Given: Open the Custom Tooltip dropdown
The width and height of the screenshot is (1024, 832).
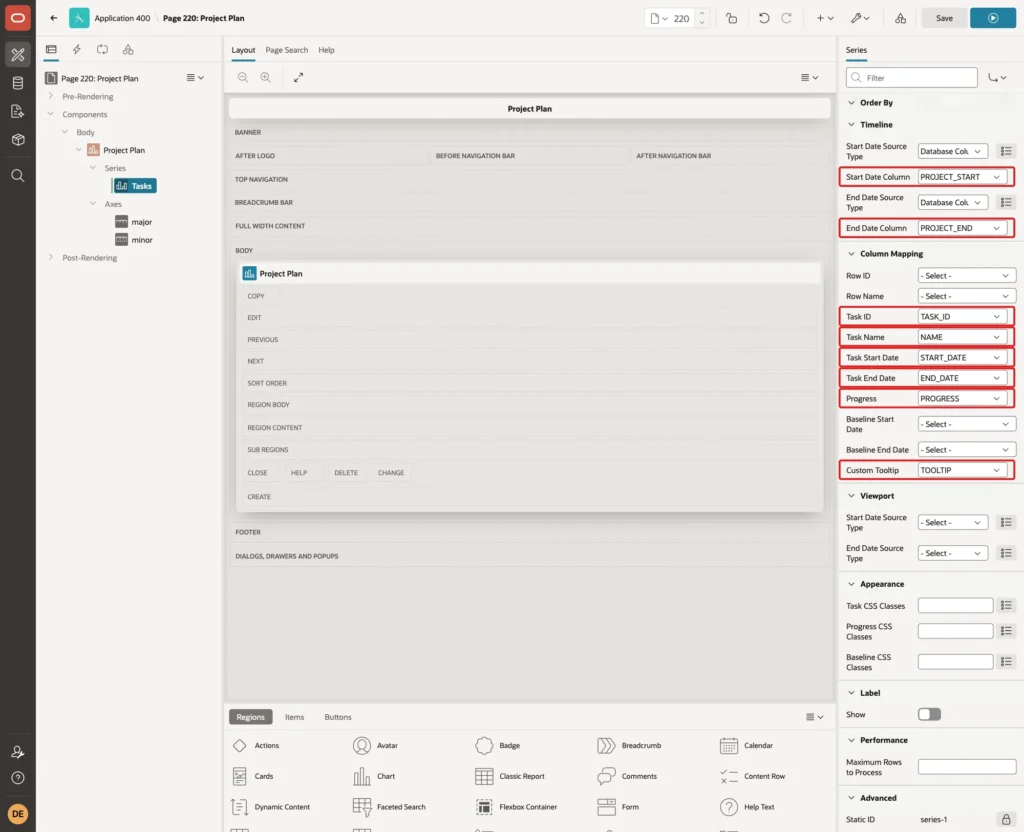Looking at the screenshot, I should tap(961, 470).
